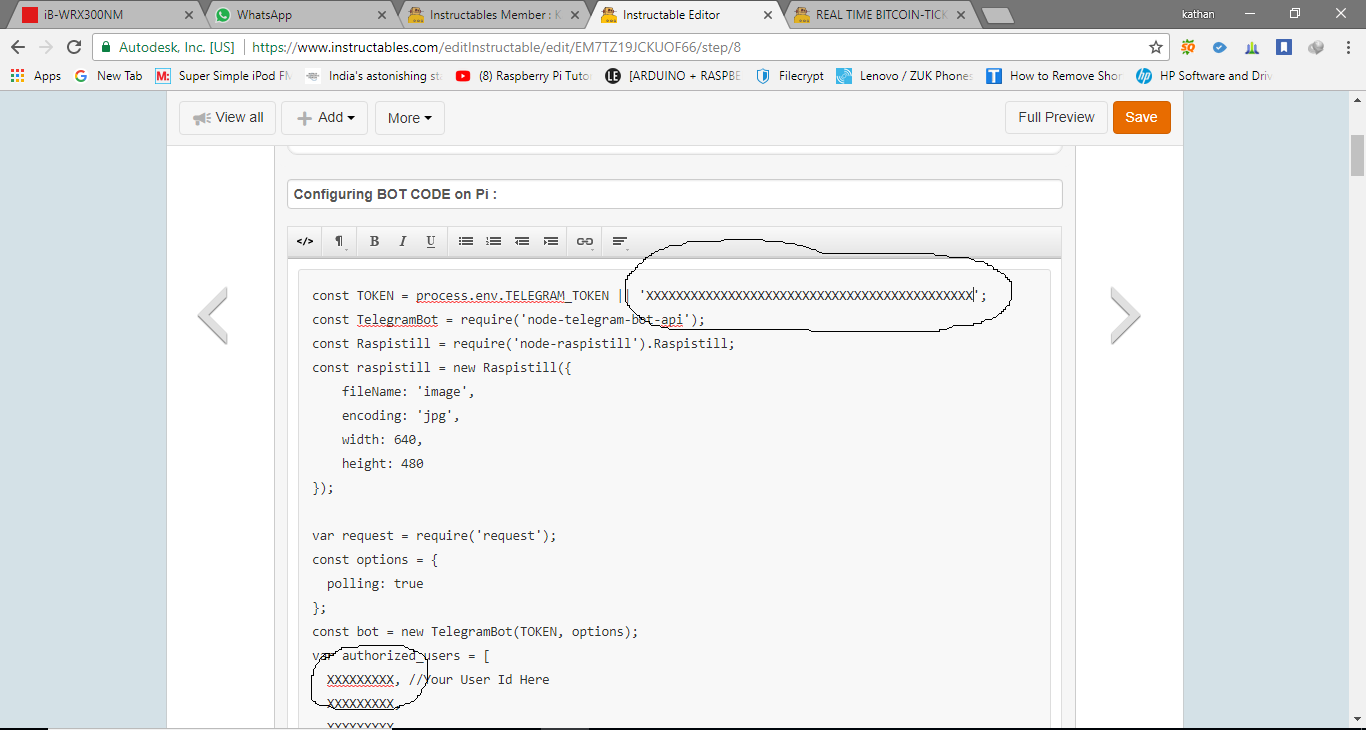The height and width of the screenshot is (730, 1368).
Task: Switch to the iB-WRX300NM tab
Action: coord(104,15)
